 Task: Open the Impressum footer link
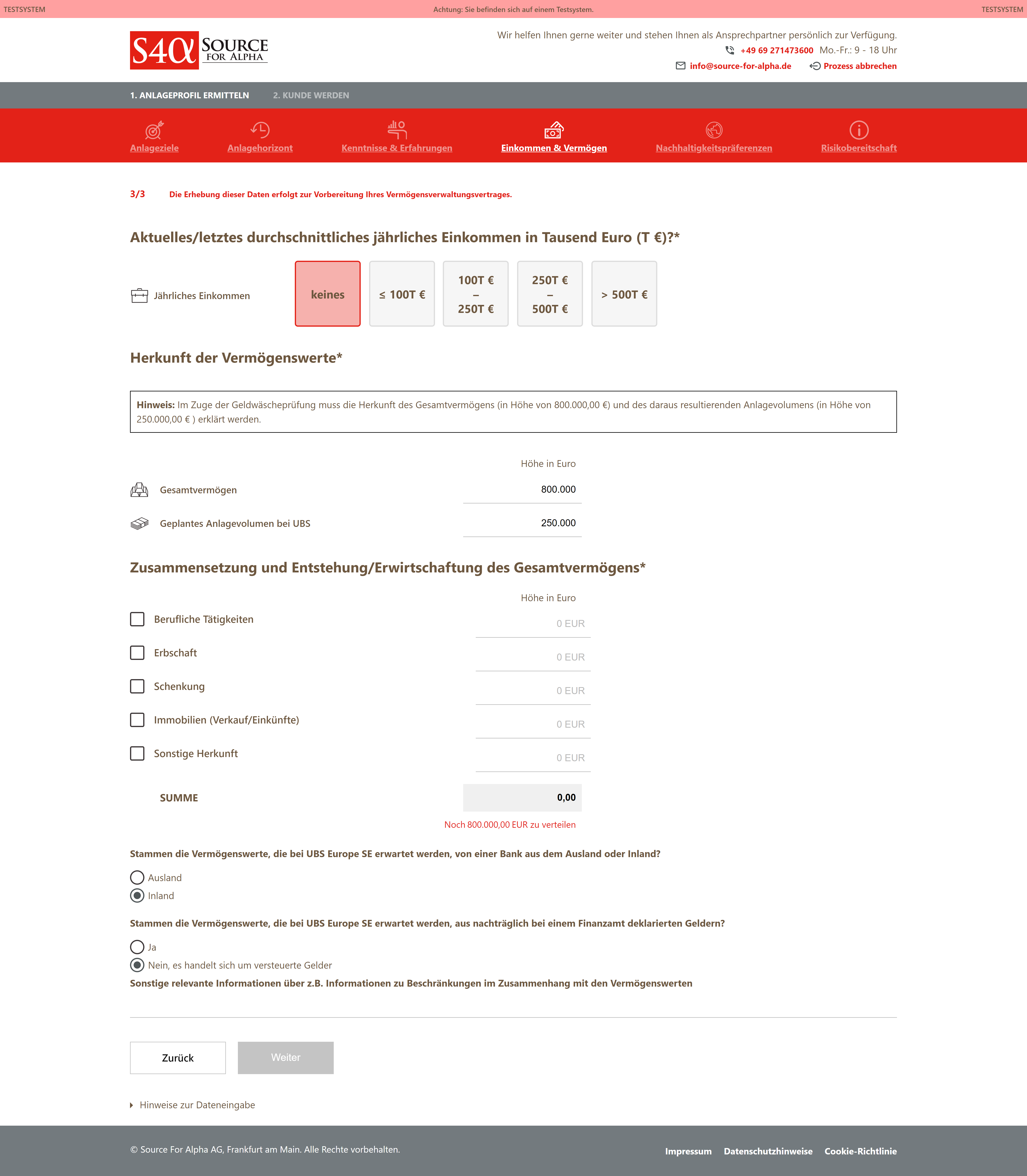[x=688, y=1151]
